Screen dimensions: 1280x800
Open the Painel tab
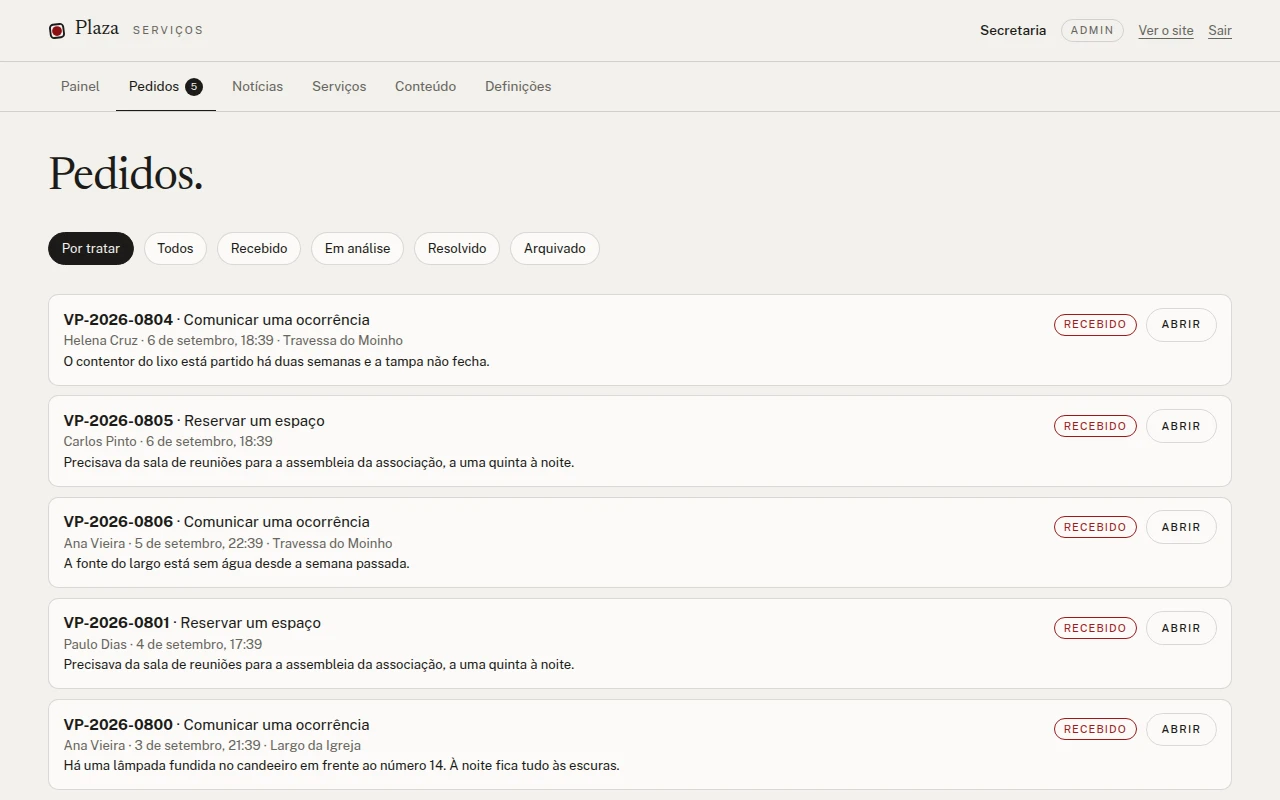80,86
